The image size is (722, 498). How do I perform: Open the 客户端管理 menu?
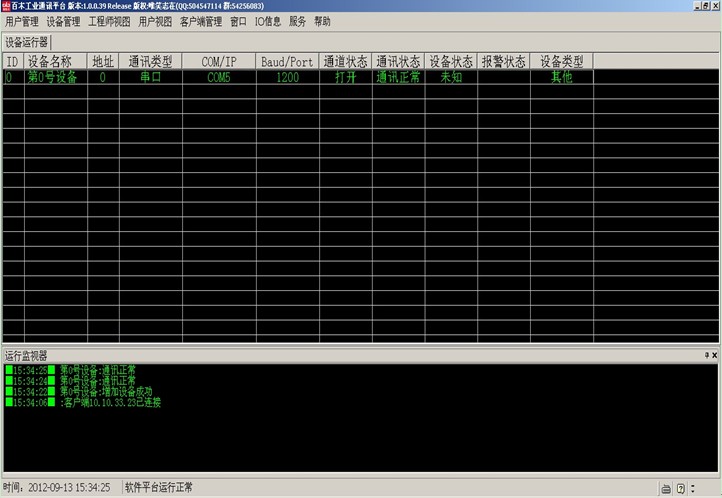[201, 22]
